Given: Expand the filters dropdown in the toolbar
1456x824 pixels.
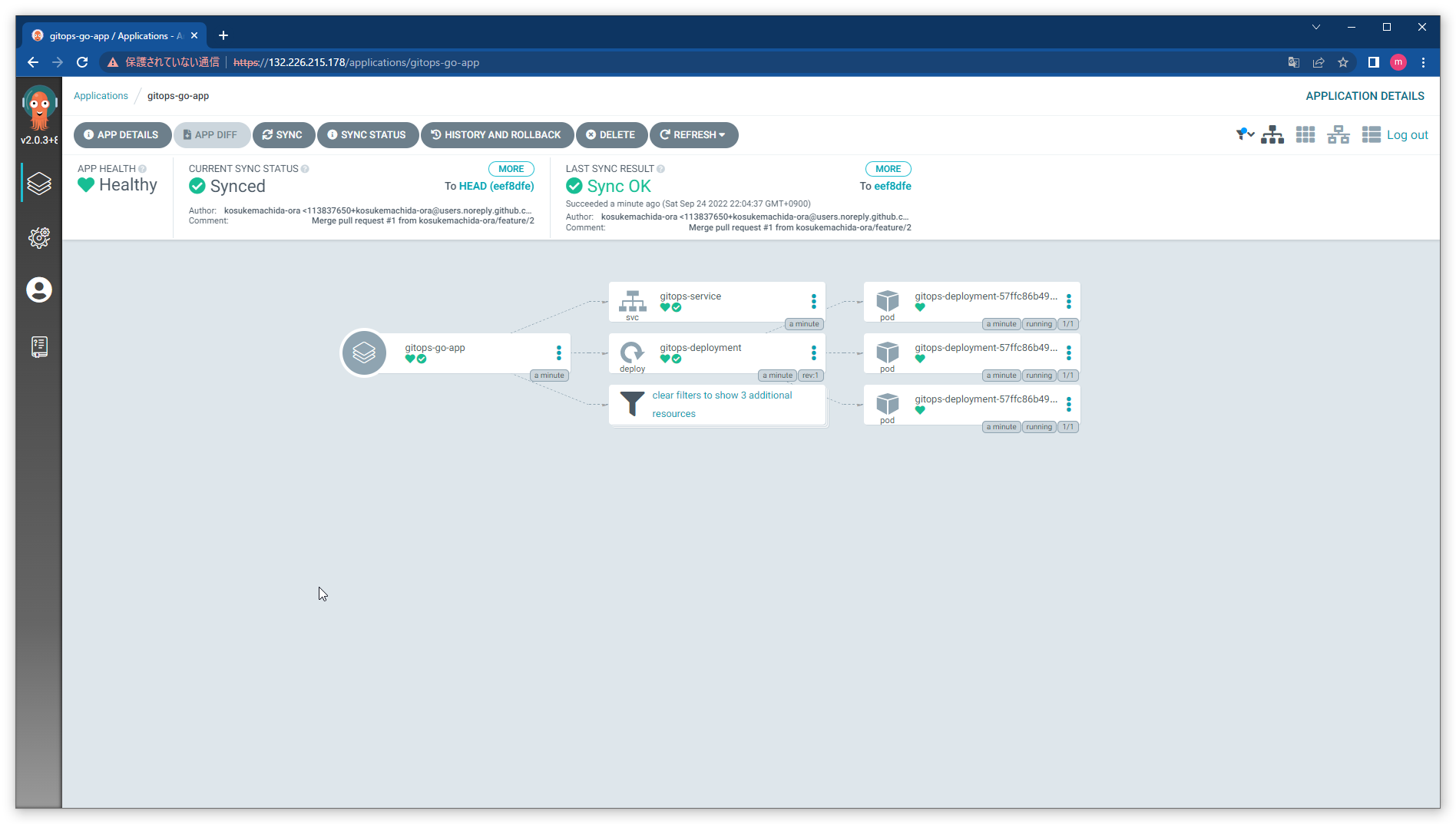Looking at the screenshot, I should click(1243, 134).
